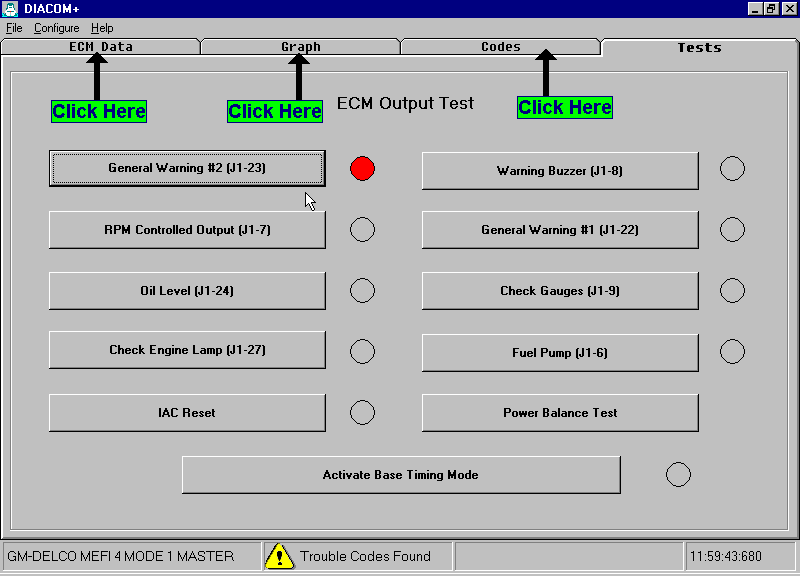Select the Tests tab
This screenshot has height=576, width=800.
(699, 47)
